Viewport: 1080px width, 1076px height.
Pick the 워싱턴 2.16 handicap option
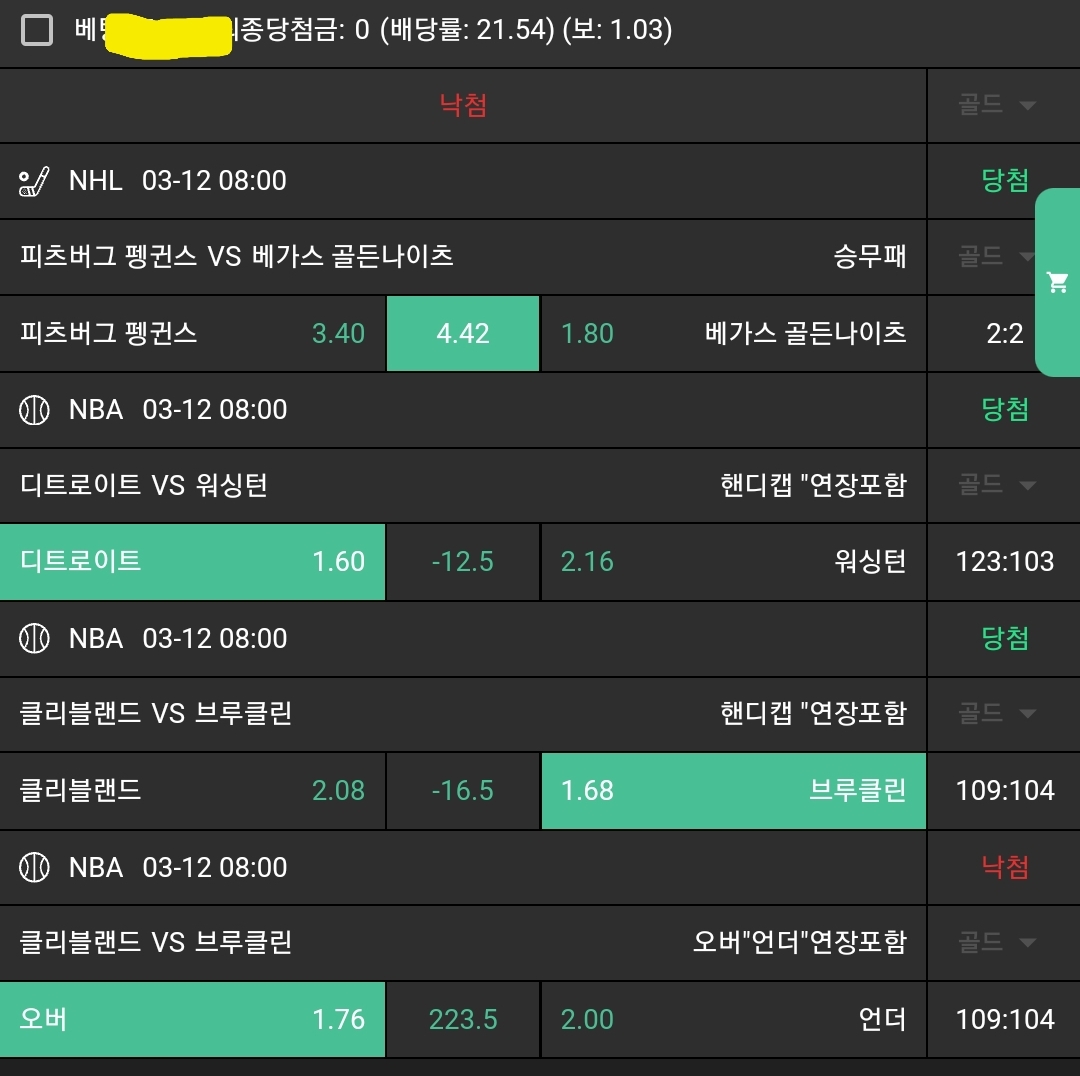tap(733, 562)
